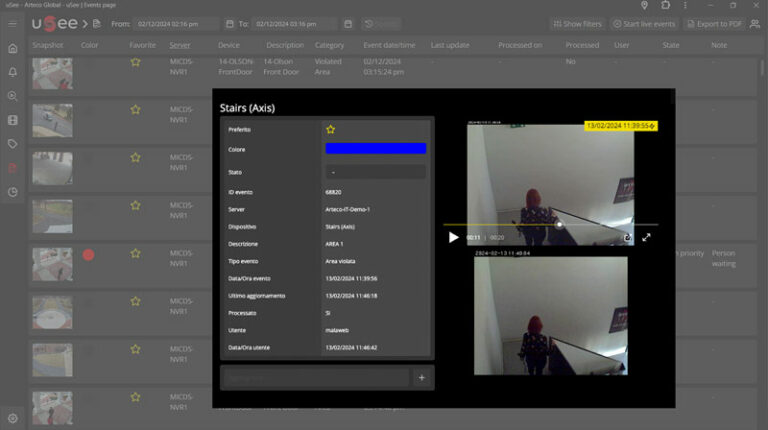The image size is (768, 430).
Task: Start live events
Action: click(x=644, y=23)
